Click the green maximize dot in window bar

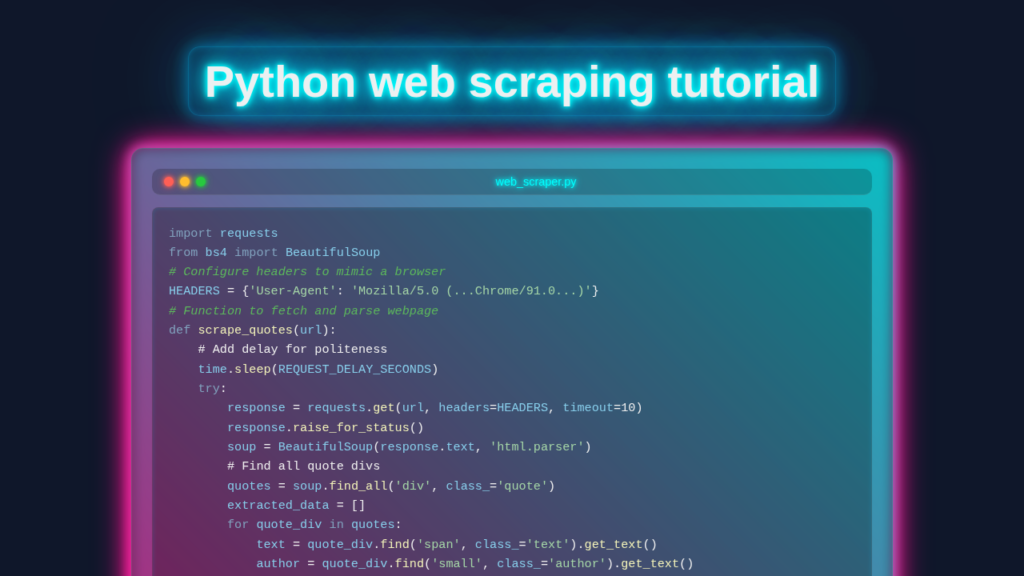pos(201,182)
